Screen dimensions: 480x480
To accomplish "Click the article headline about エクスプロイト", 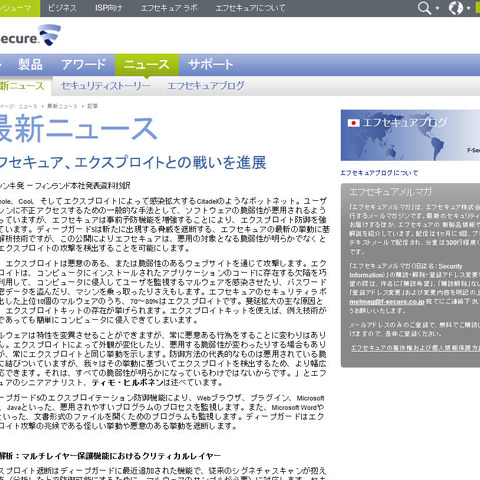I will tap(133, 163).
